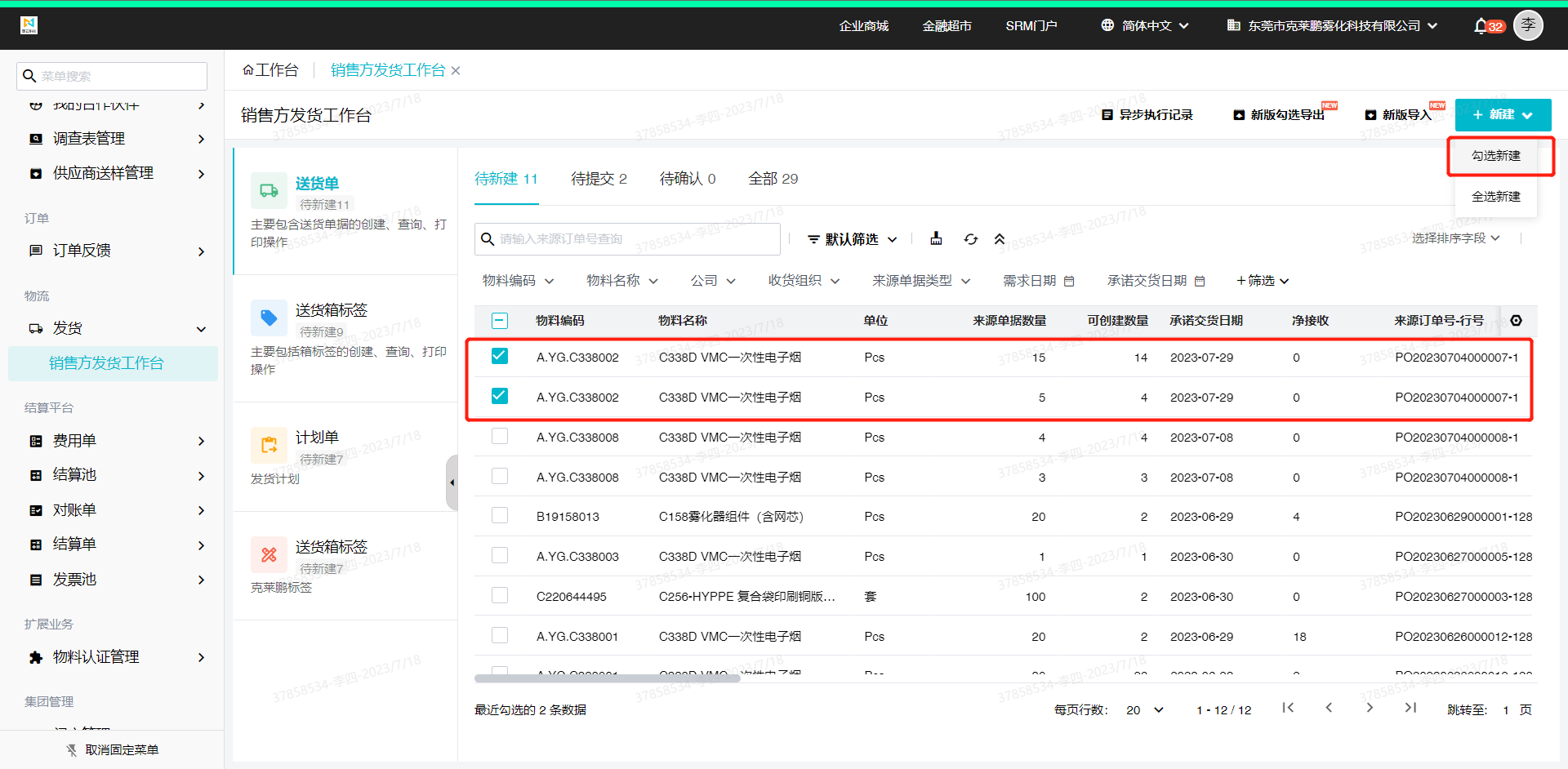Check the A.YG.C338001 row
Screen dimensions: 1568x769
pos(500,635)
